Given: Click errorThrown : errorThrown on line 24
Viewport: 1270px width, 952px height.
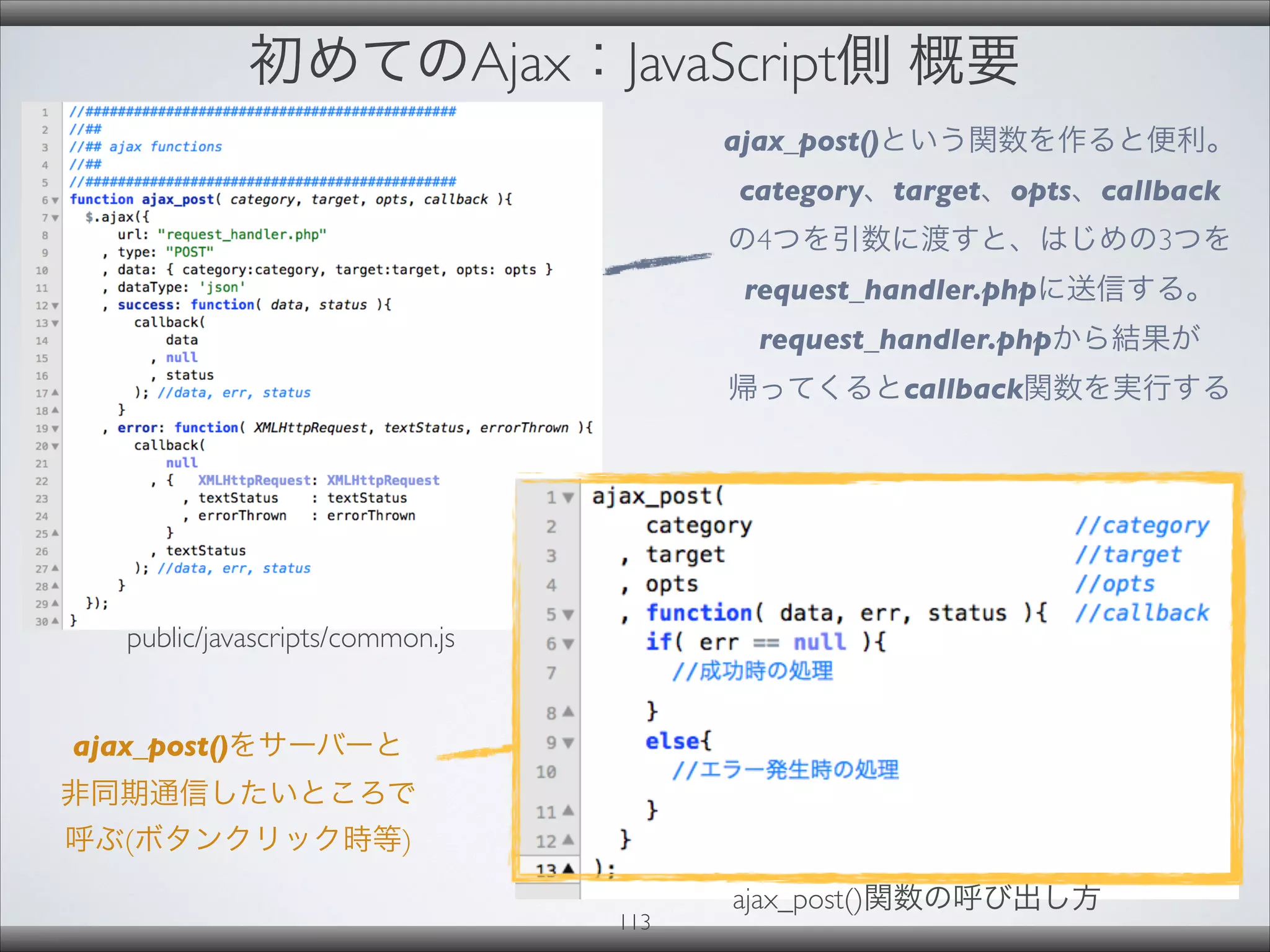Looking at the screenshot, I should point(307,516).
